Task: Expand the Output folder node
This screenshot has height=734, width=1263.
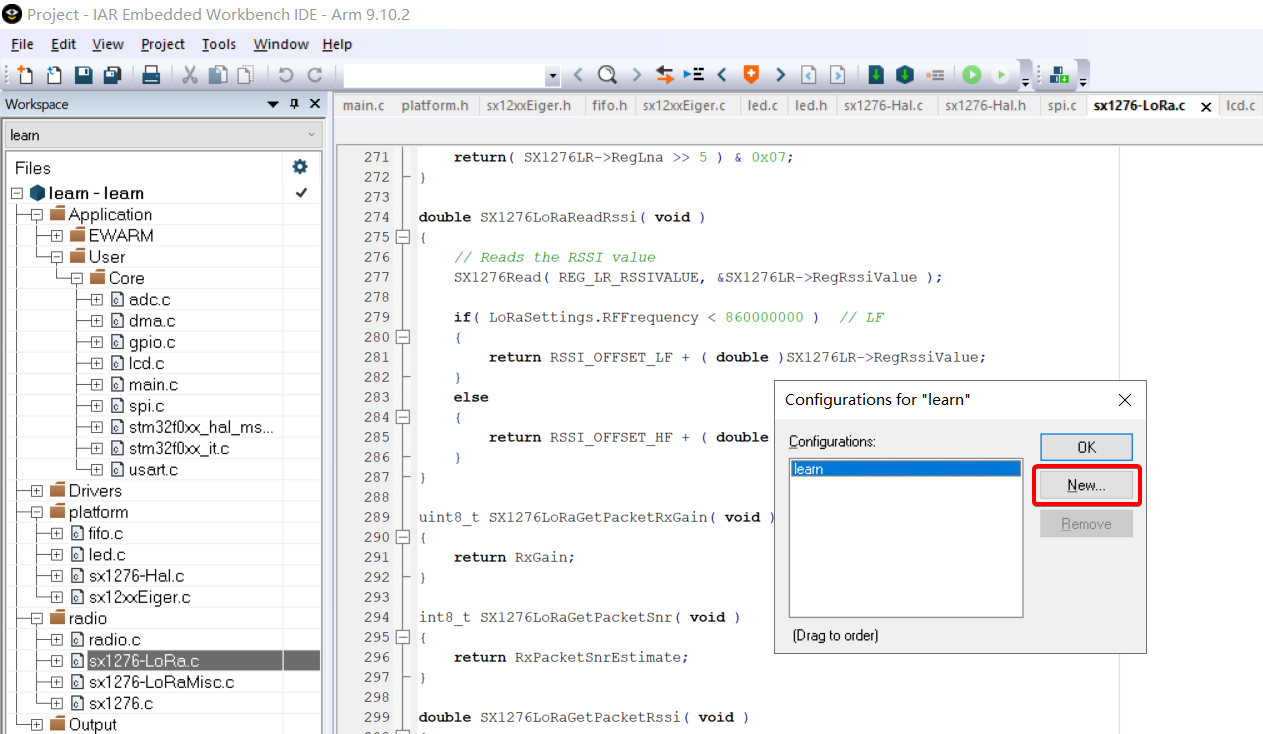Action: click(x=36, y=725)
